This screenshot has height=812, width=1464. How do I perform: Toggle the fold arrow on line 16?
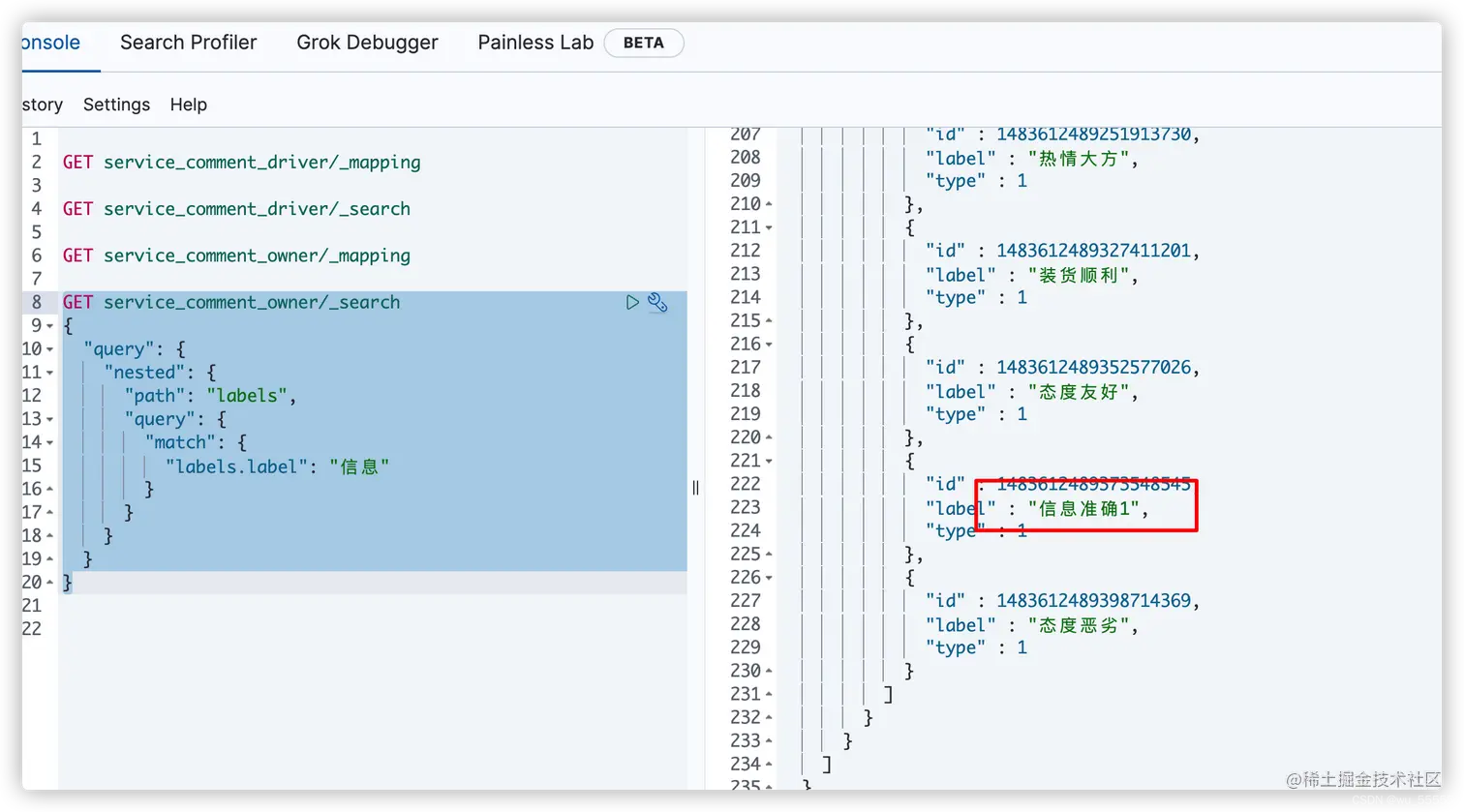click(x=50, y=489)
